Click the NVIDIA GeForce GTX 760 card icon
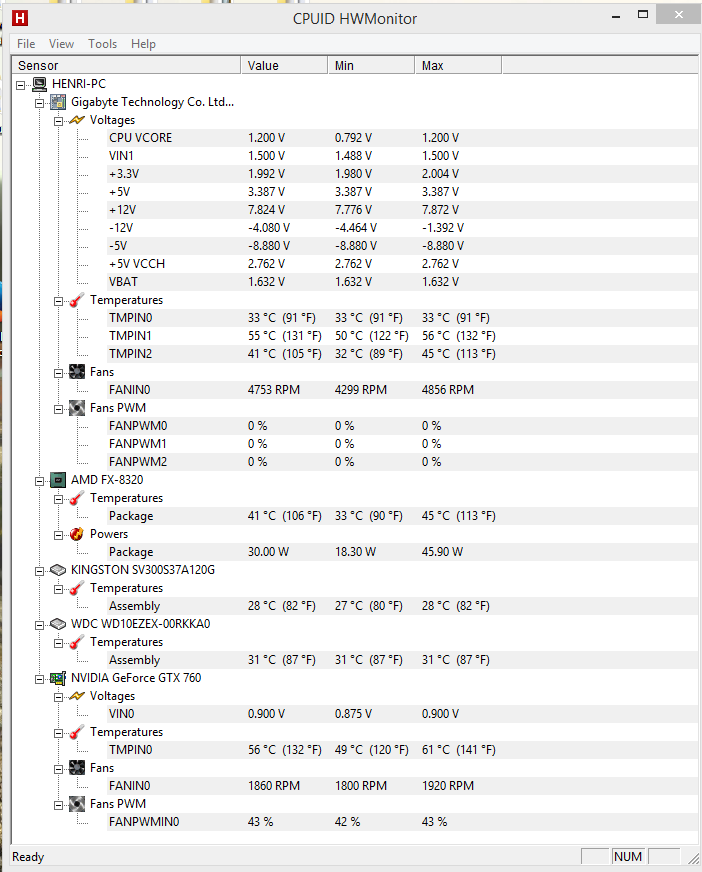Screen dimensions: 702x872 [58, 678]
